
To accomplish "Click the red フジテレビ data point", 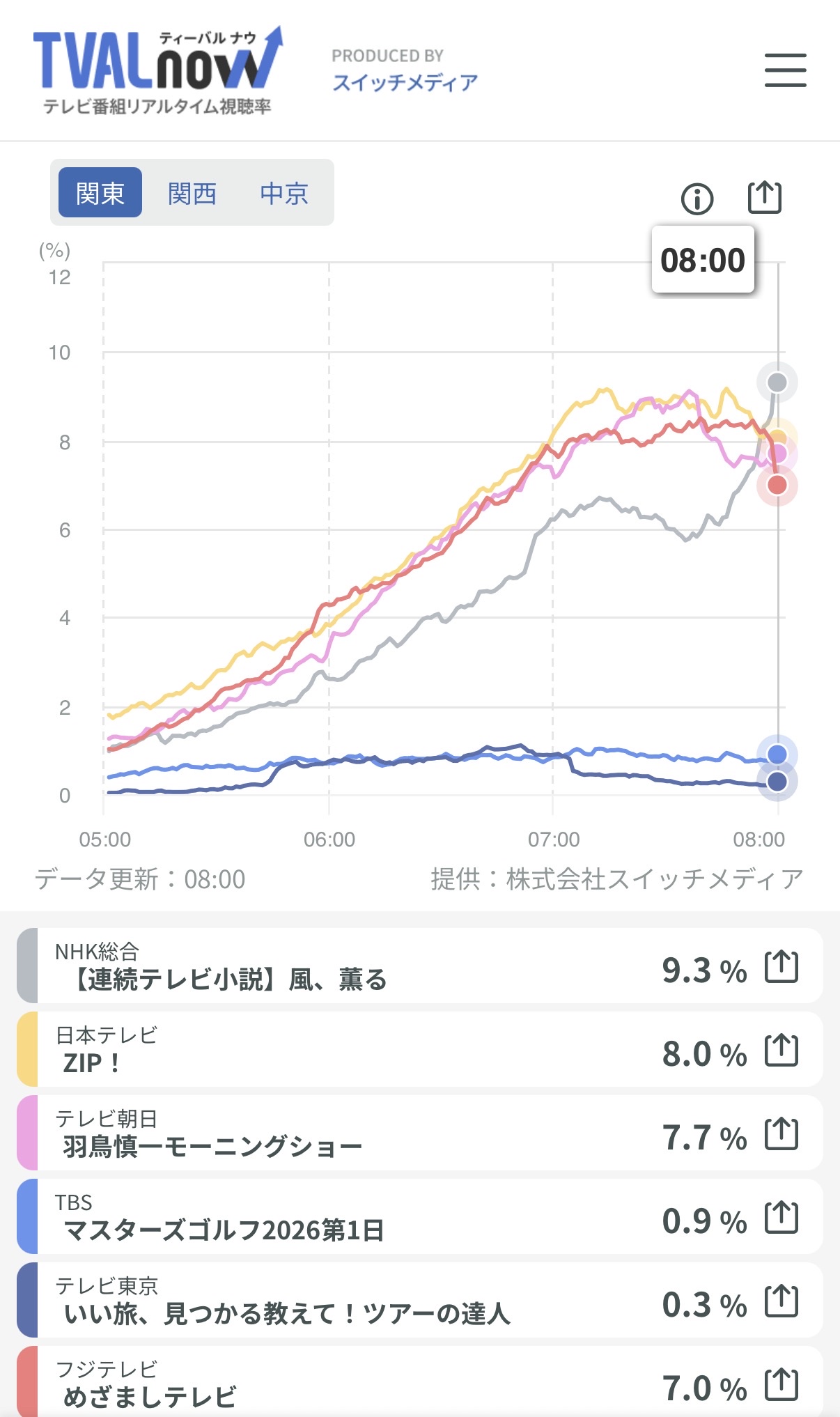I will (x=777, y=485).
